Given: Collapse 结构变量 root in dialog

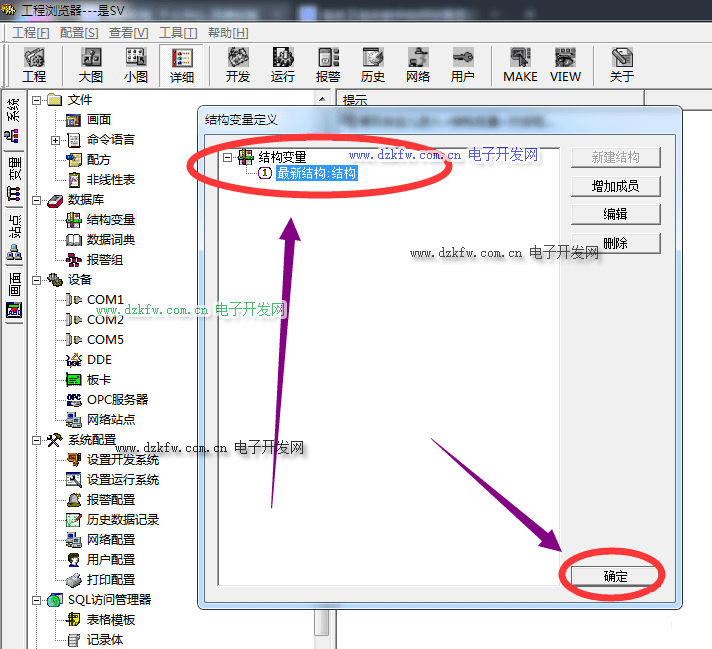Looking at the screenshot, I should pyautogui.click(x=228, y=157).
